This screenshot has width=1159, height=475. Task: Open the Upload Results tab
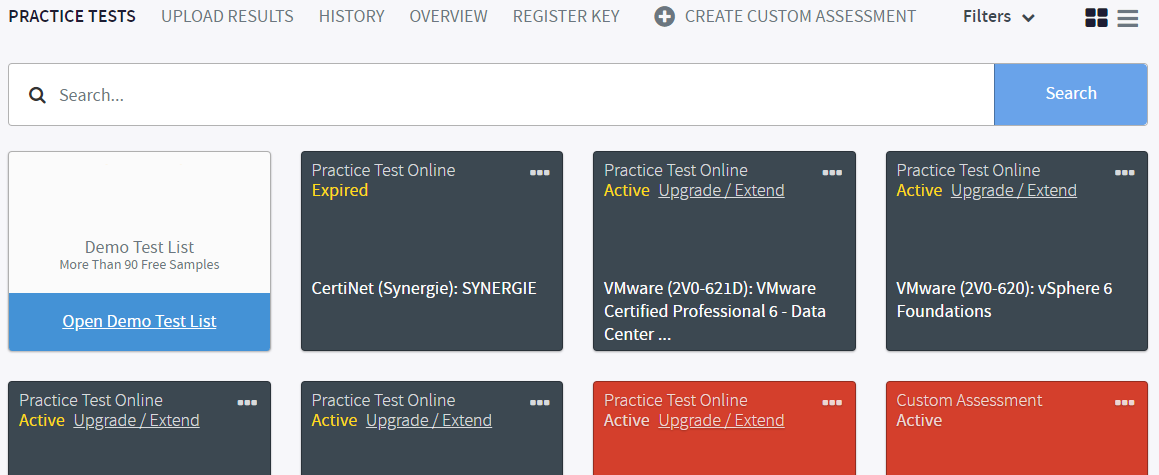tap(228, 16)
